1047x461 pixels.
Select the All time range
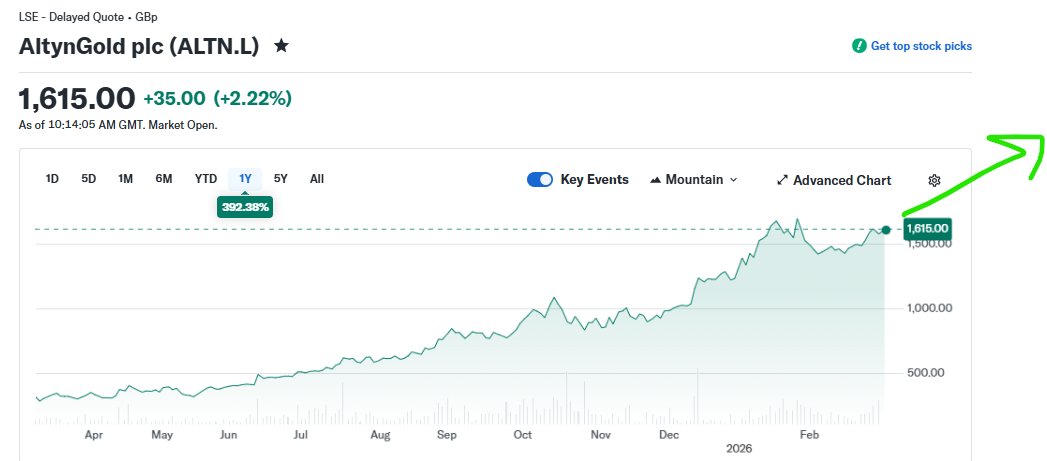(317, 178)
